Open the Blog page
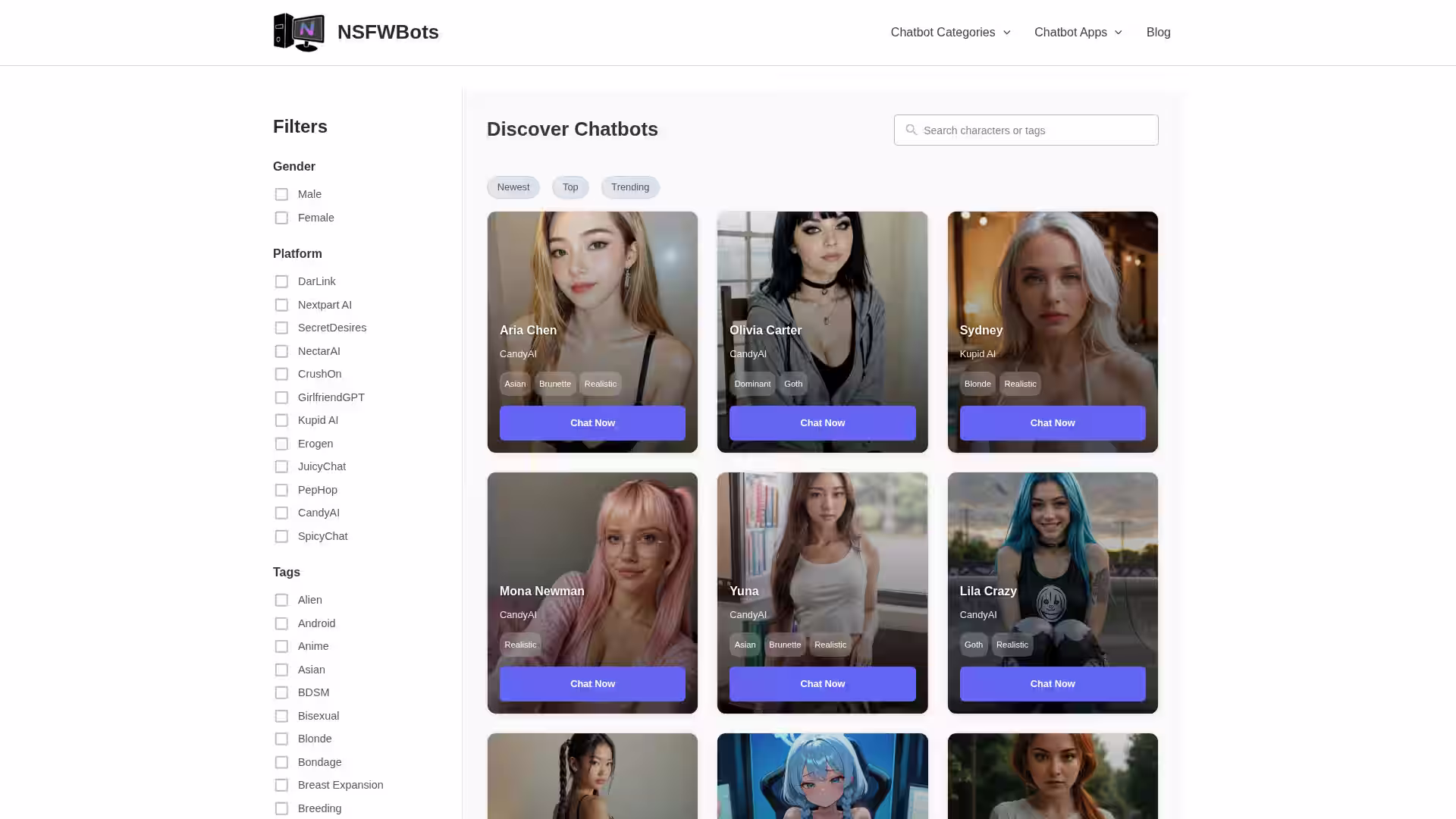Viewport: 1456px width, 819px height. 1158,33
